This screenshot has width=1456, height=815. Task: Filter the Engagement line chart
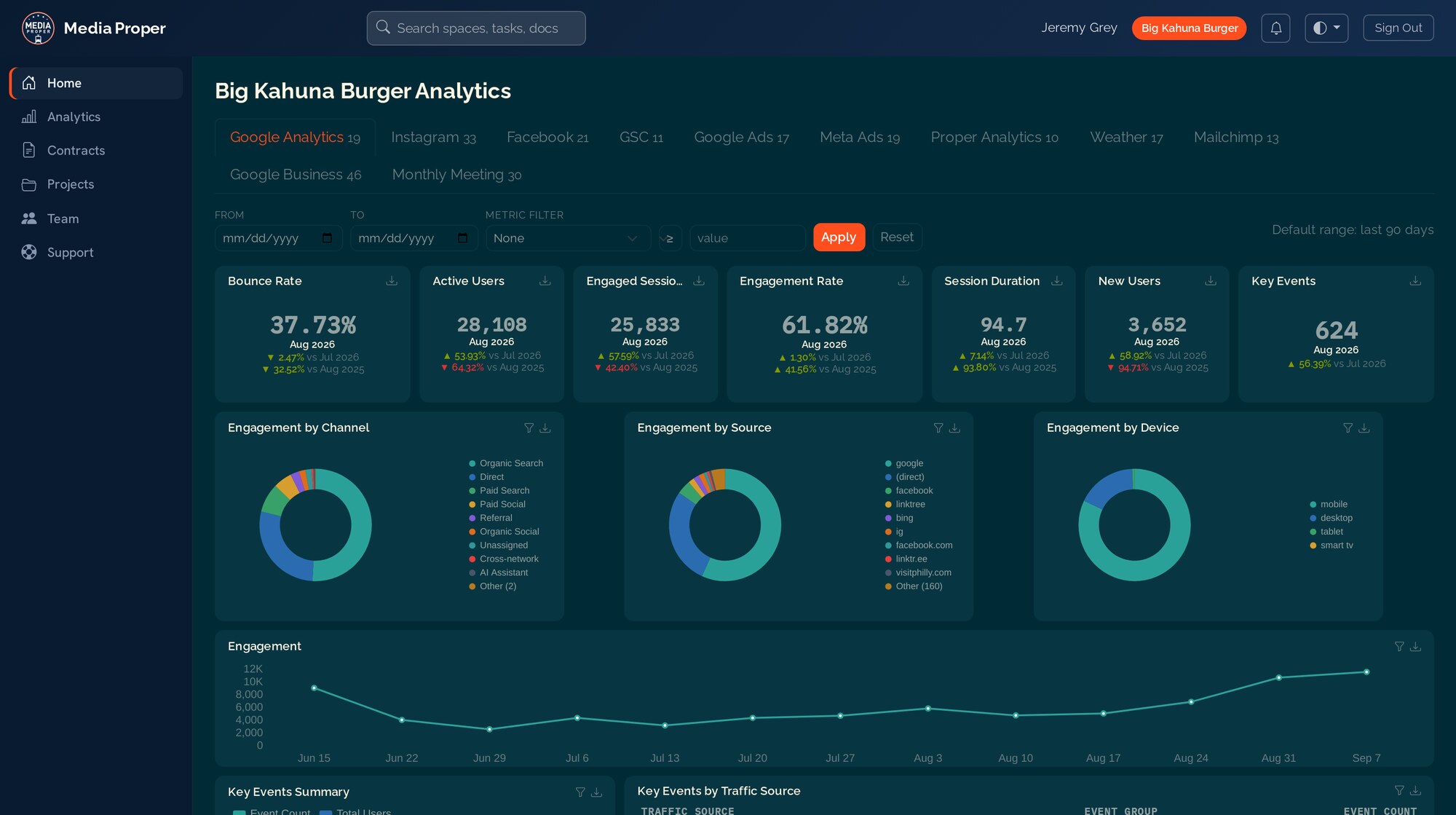[x=1399, y=647]
